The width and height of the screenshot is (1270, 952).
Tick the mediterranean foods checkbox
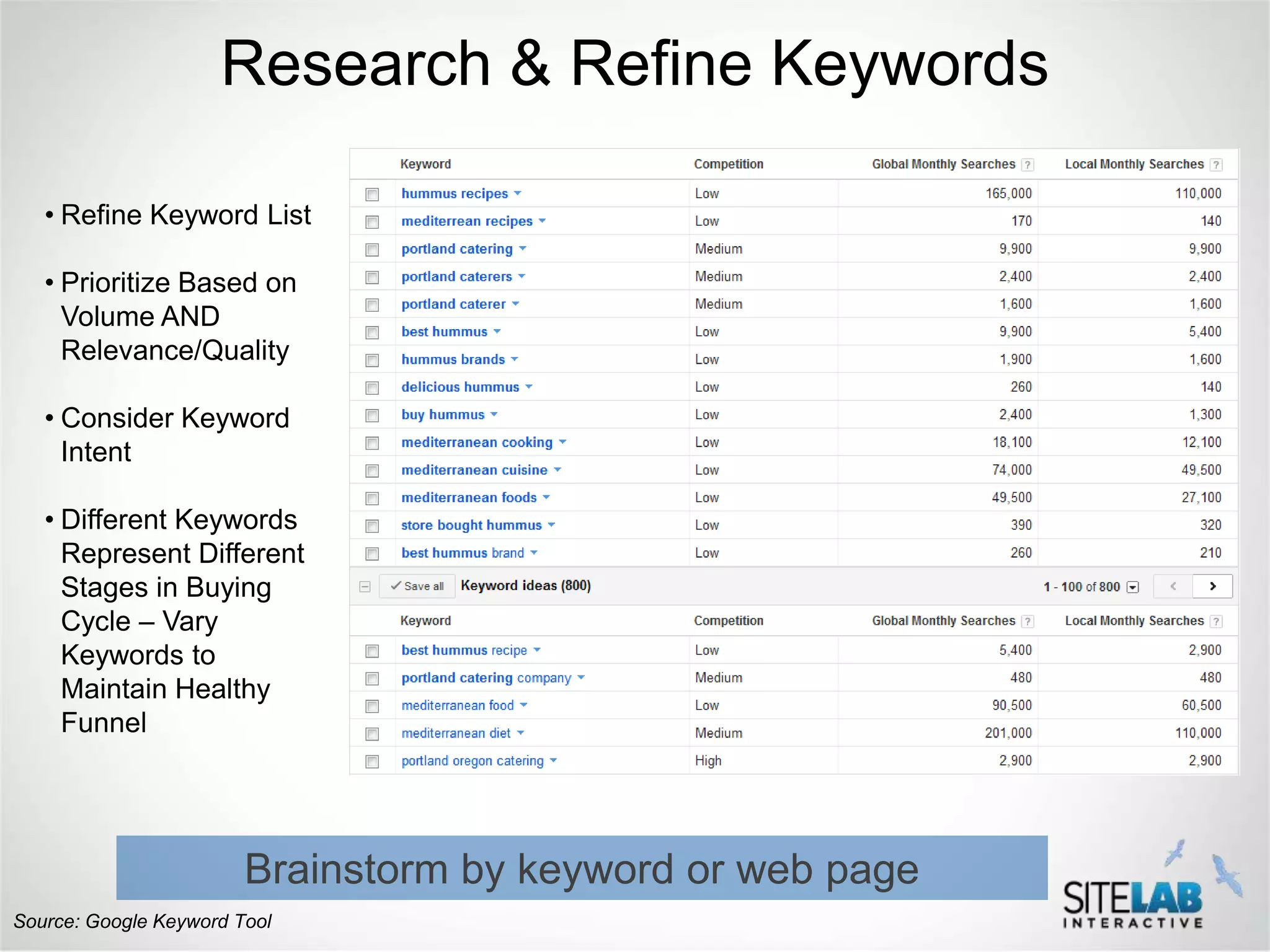click(x=372, y=498)
